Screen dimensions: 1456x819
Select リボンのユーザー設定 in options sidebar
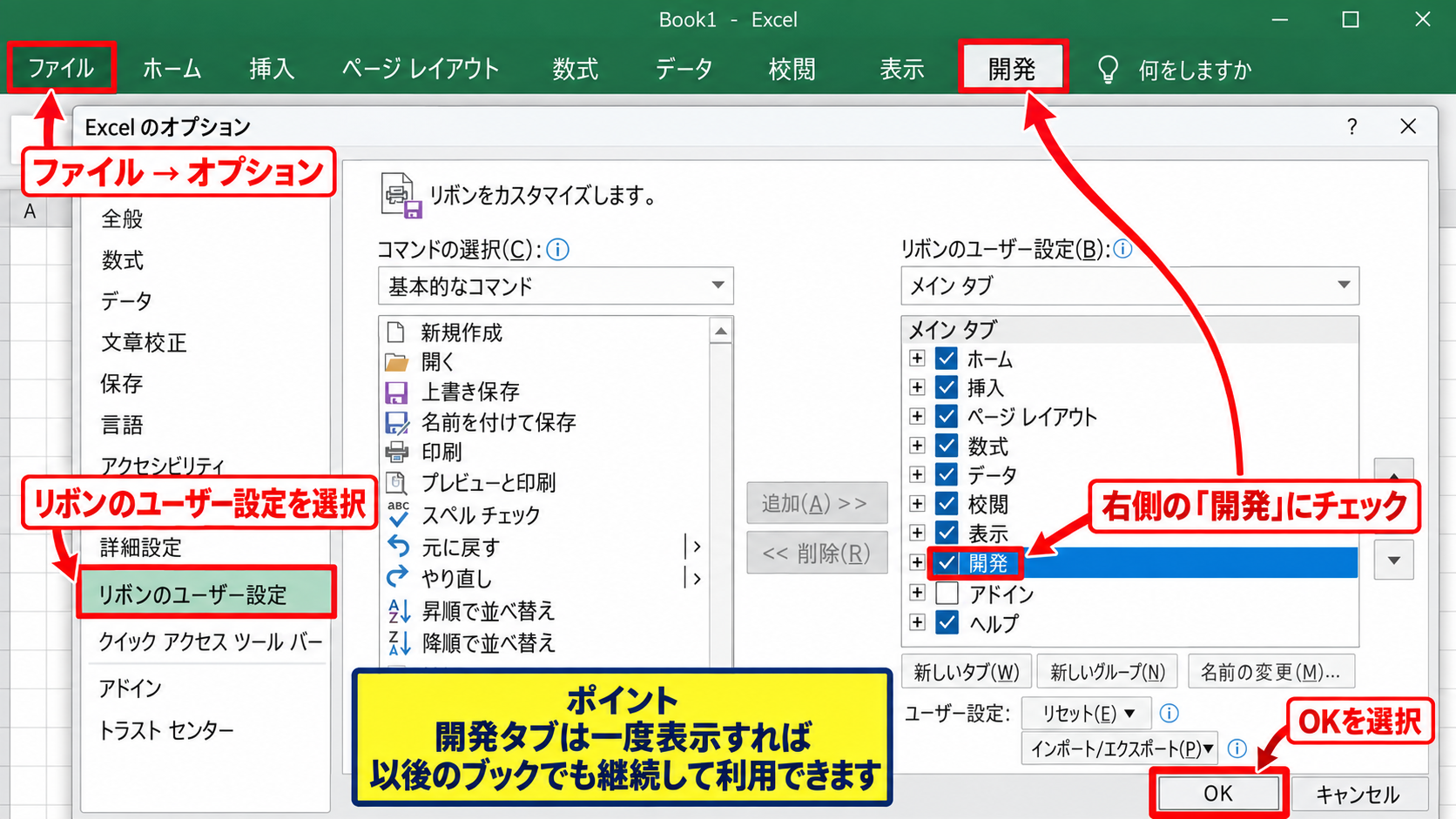tap(206, 595)
